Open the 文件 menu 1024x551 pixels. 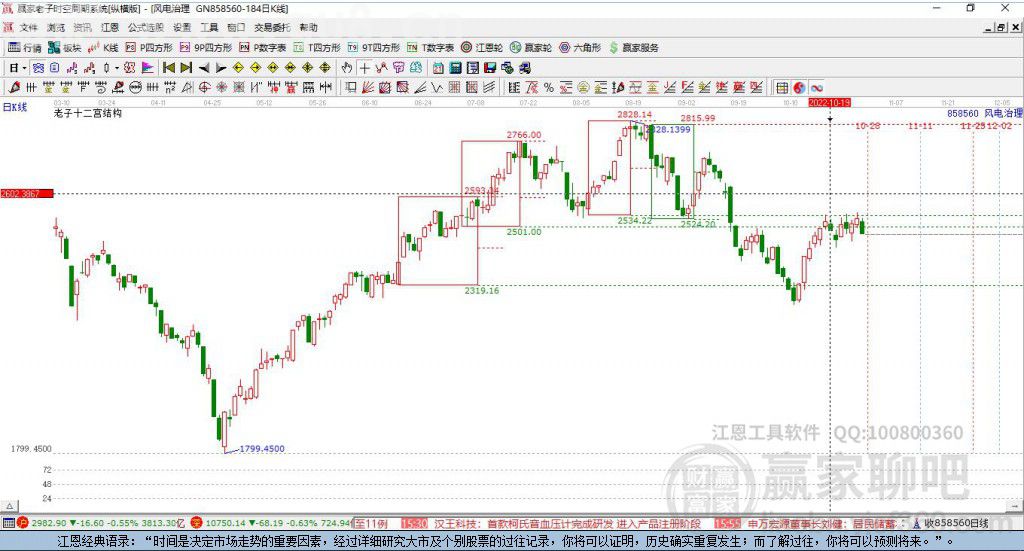pos(29,27)
